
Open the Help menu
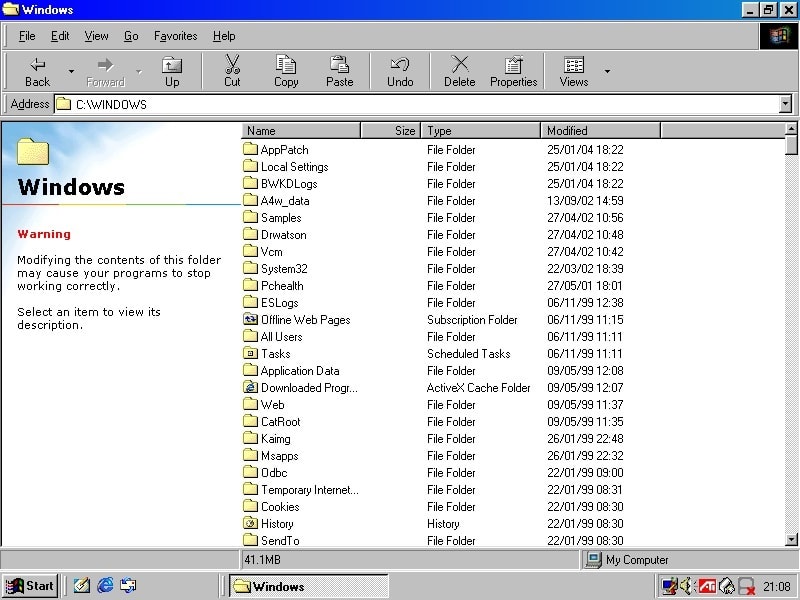pos(224,36)
